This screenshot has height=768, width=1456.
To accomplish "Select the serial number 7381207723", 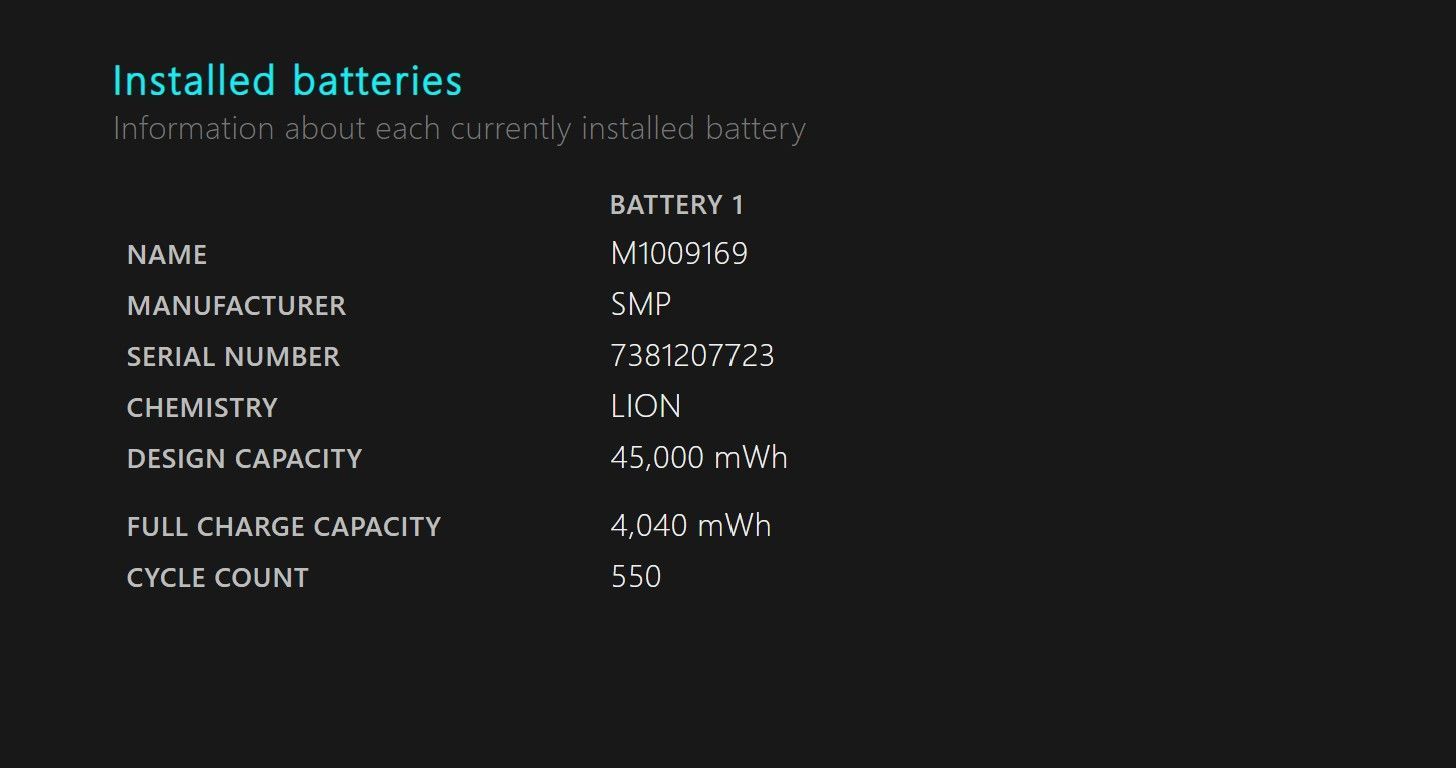I will coord(692,356).
